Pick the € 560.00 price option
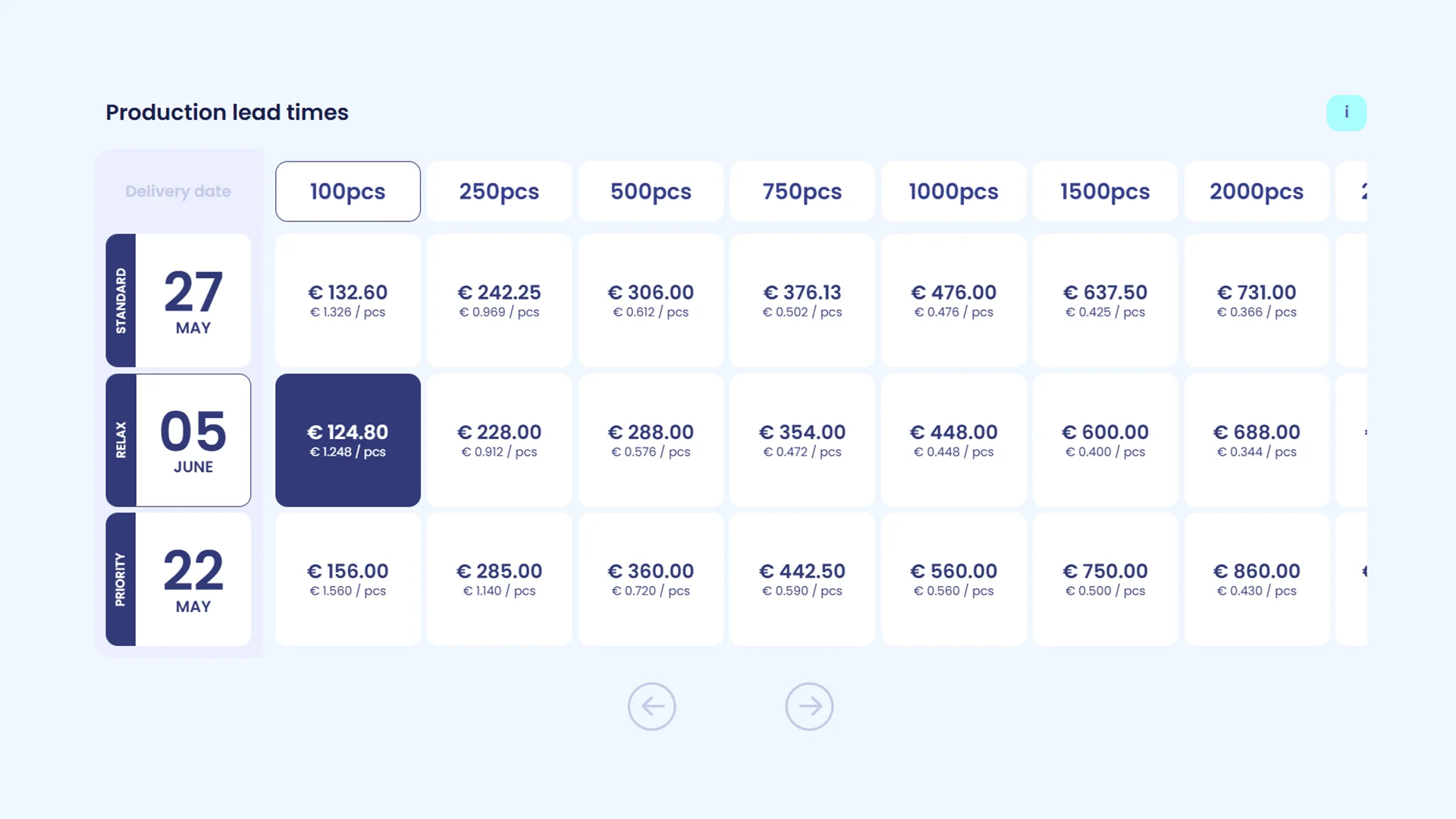Image resolution: width=1456 pixels, height=819 pixels. [954, 579]
